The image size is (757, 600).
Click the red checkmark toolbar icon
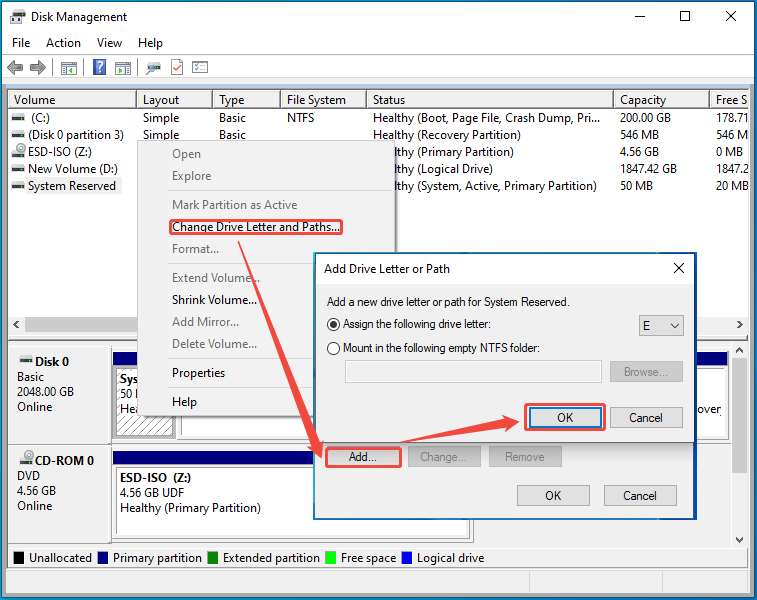coord(177,68)
